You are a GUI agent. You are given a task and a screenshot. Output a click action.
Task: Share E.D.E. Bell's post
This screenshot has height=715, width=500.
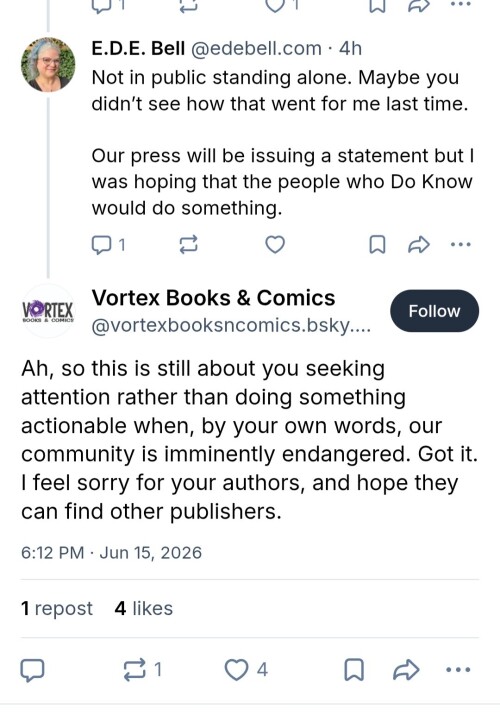(418, 245)
